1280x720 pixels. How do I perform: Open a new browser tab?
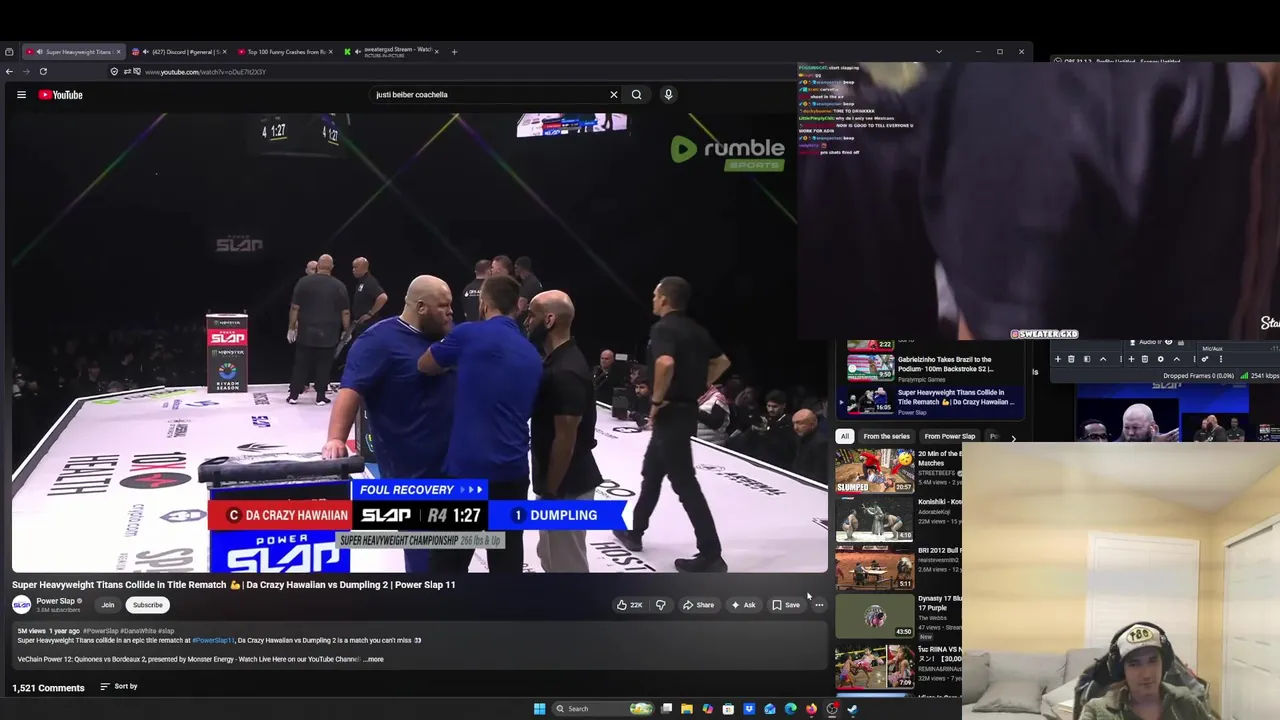(x=454, y=52)
